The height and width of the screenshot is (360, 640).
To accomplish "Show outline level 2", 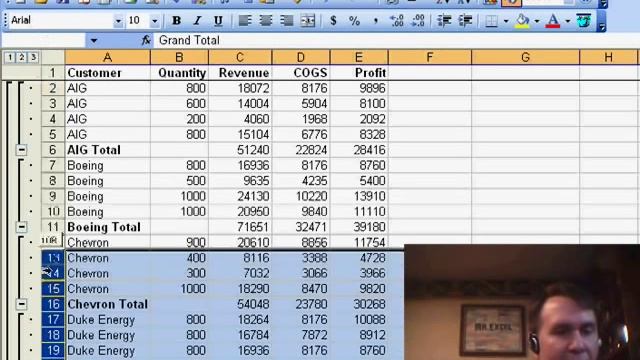I will click(x=21, y=58).
